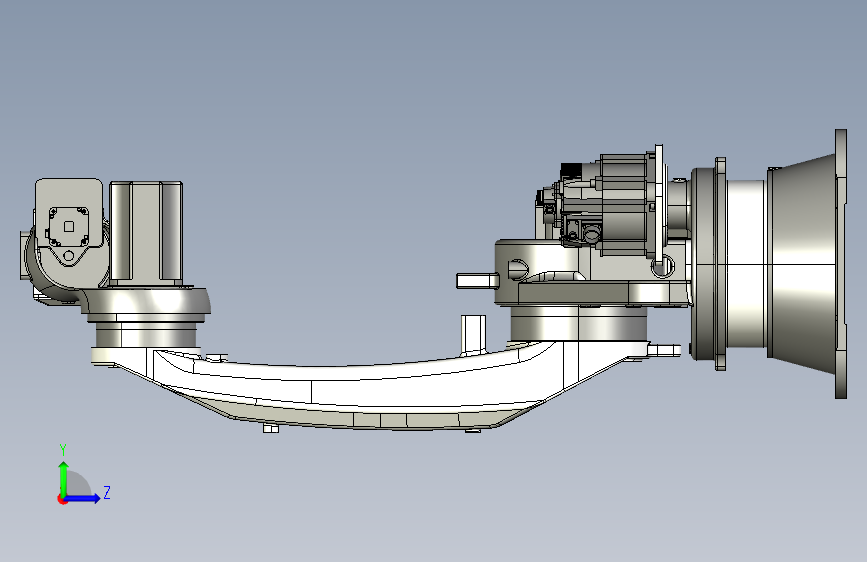The width and height of the screenshot is (867, 562).
Task: Select the short horizontal pin left of the right housing
Action: click(x=477, y=280)
